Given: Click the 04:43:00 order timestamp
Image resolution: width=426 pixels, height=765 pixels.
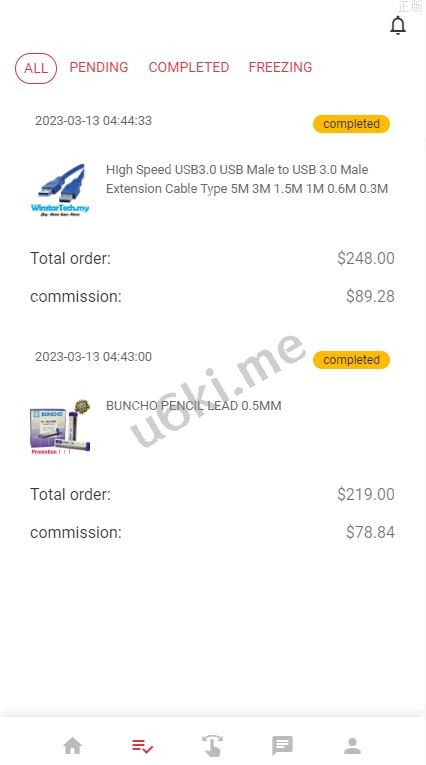Looking at the screenshot, I should pos(93,357).
